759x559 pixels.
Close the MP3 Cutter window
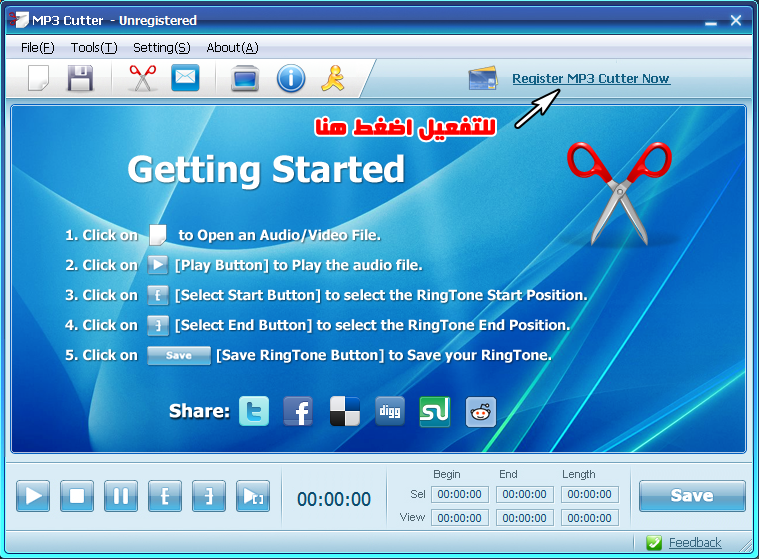point(736,20)
